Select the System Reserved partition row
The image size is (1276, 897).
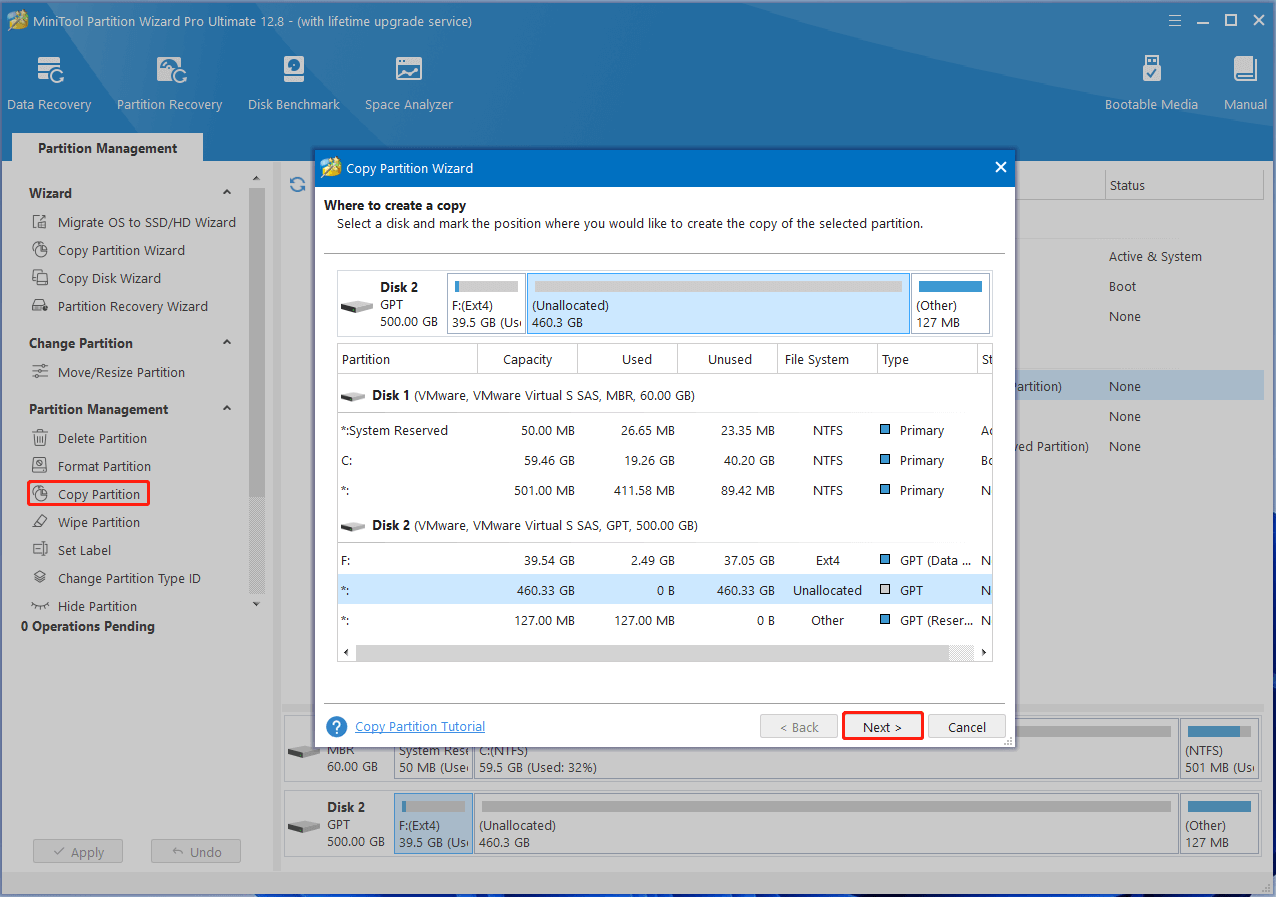(665, 430)
